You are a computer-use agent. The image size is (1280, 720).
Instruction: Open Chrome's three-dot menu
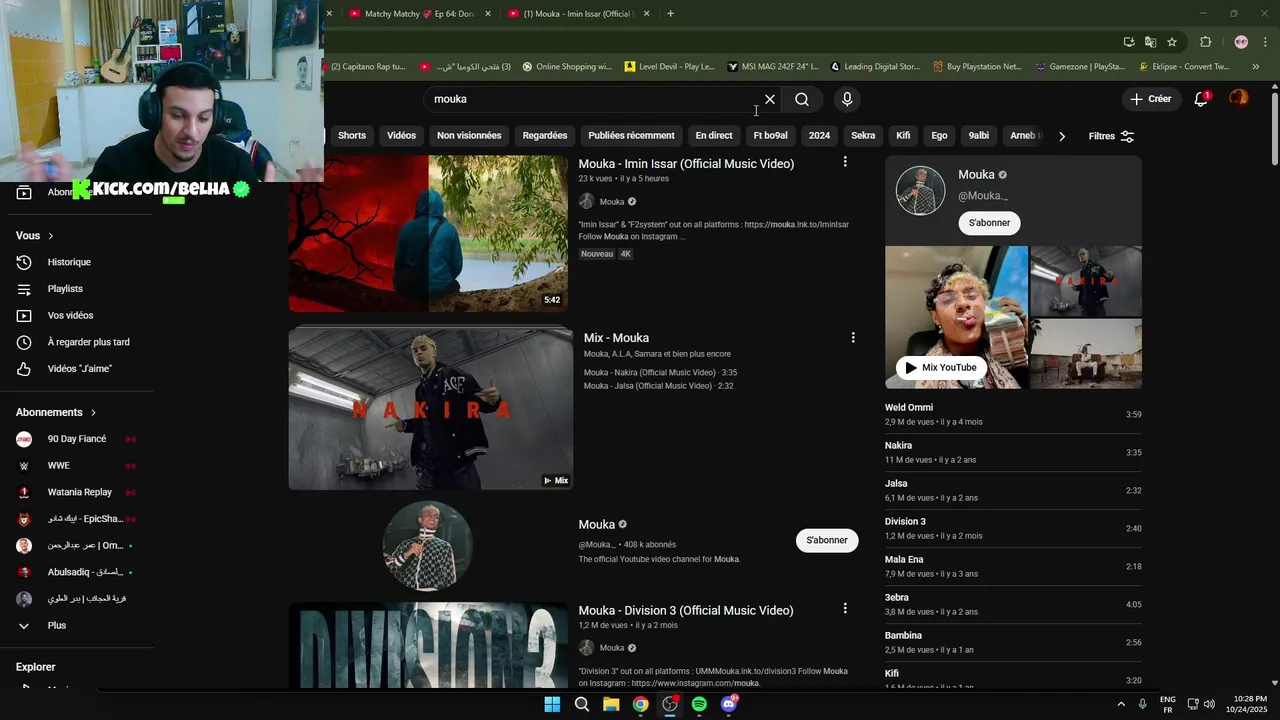tap(1266, 42)
